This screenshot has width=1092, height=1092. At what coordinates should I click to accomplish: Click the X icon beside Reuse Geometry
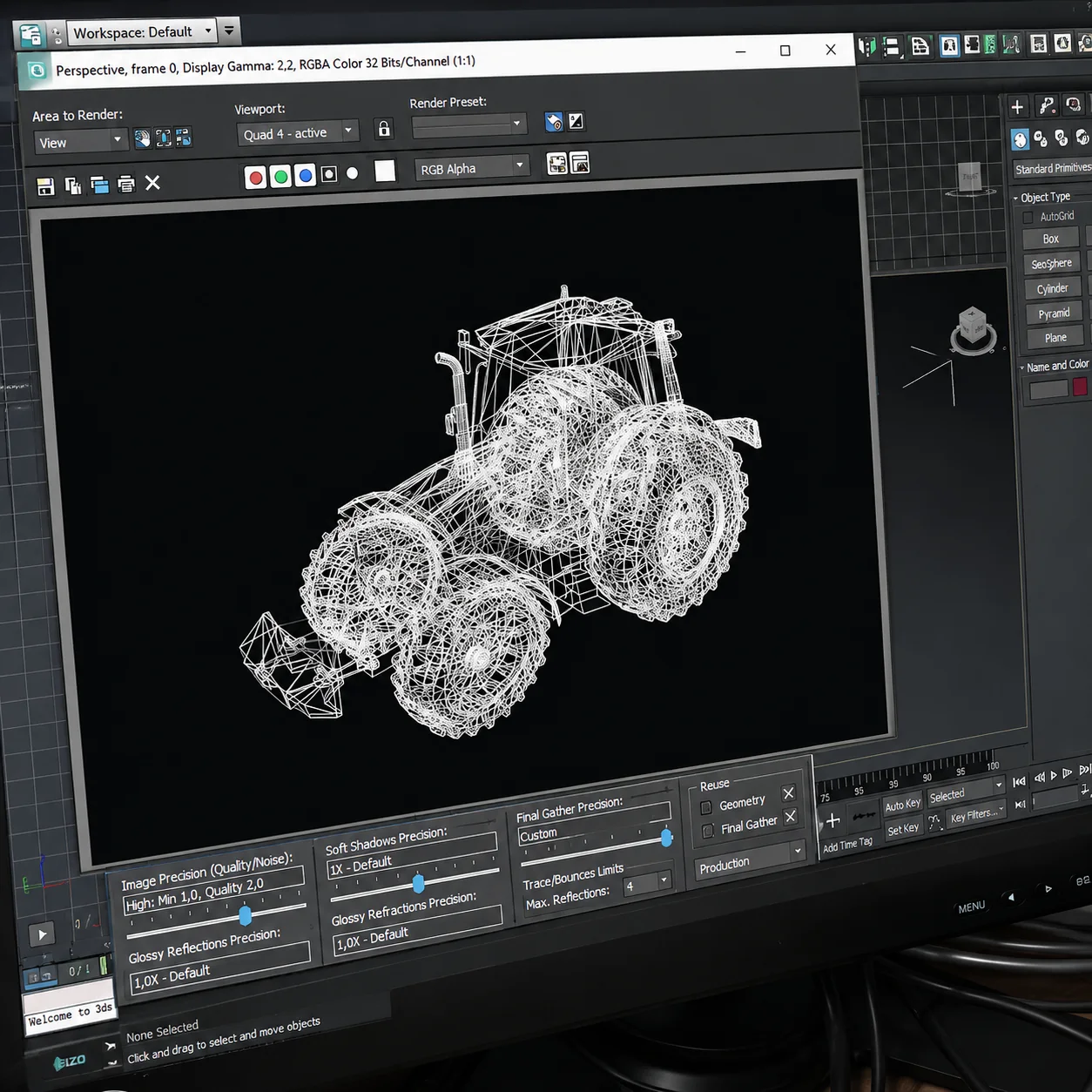click(788, 793)
